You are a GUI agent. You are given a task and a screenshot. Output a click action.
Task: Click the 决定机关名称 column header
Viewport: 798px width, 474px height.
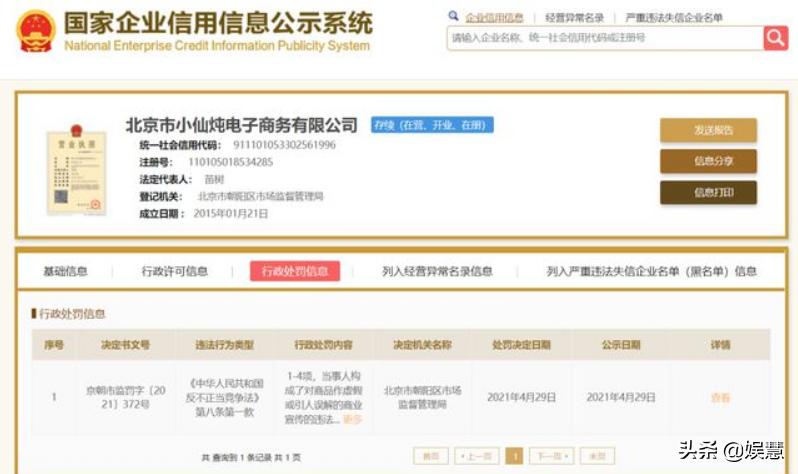coord(422,345)
